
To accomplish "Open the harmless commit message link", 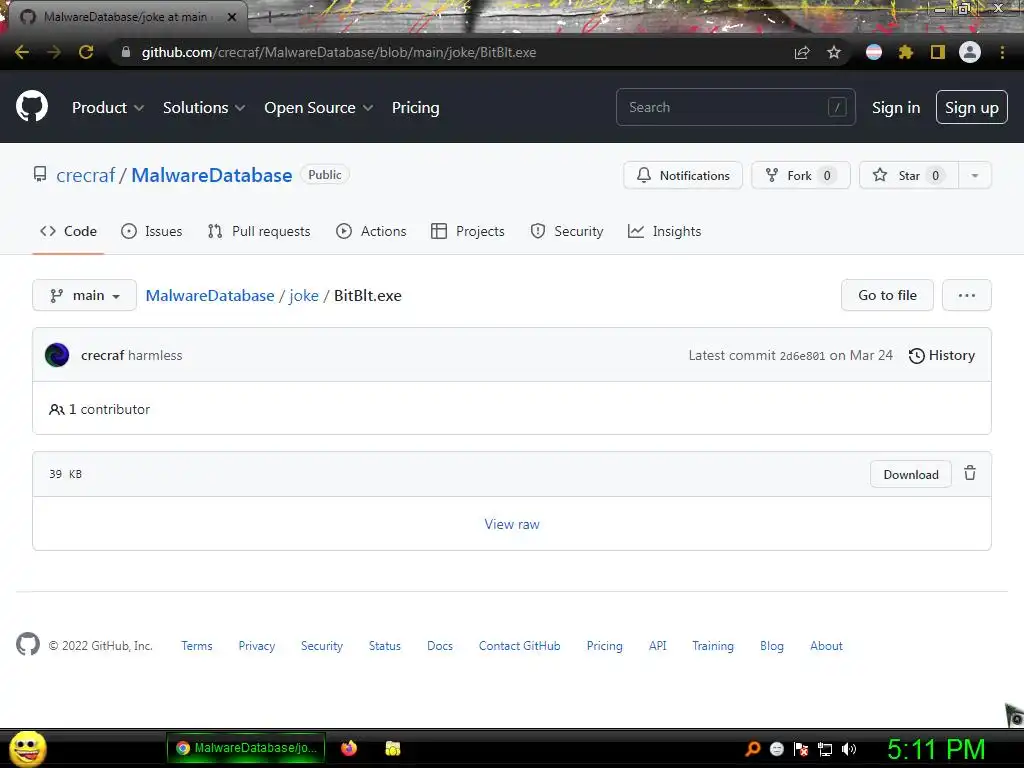I will coord(155,355).
